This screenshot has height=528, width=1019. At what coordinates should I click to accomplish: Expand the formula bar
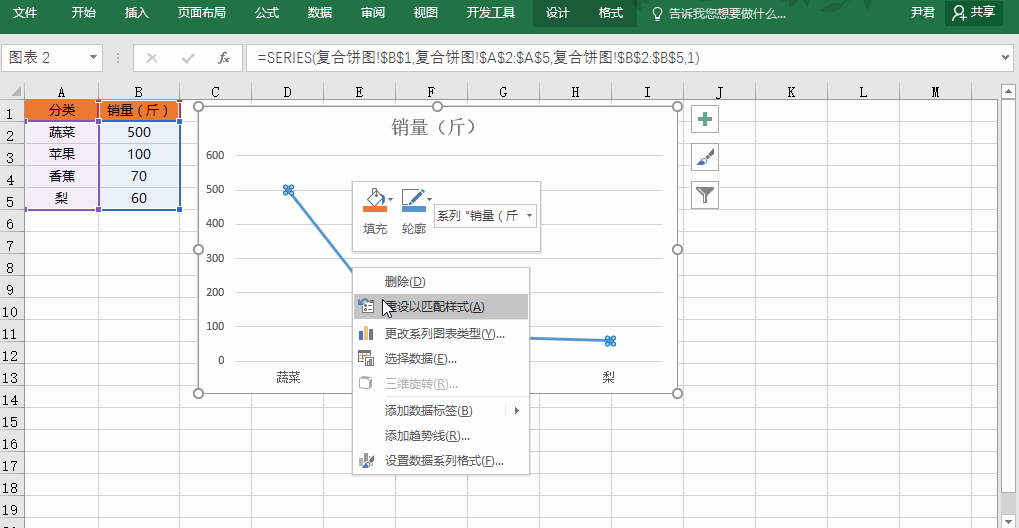[1006, 58]
